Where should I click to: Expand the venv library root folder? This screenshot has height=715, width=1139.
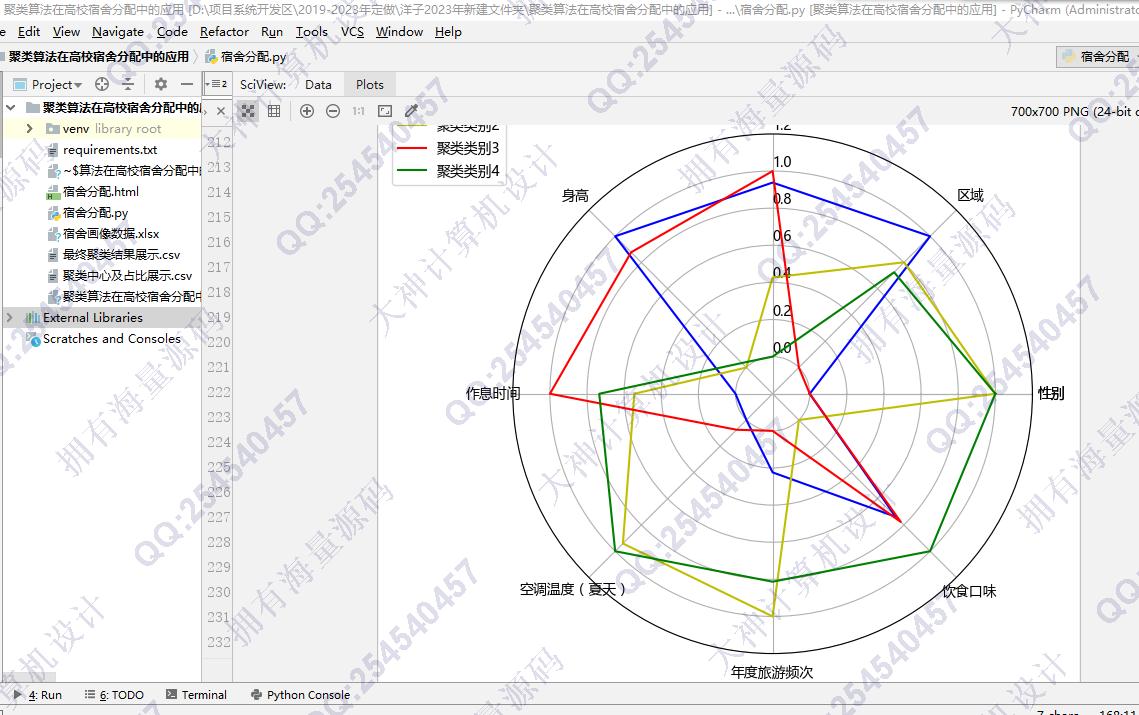point(29,129)
